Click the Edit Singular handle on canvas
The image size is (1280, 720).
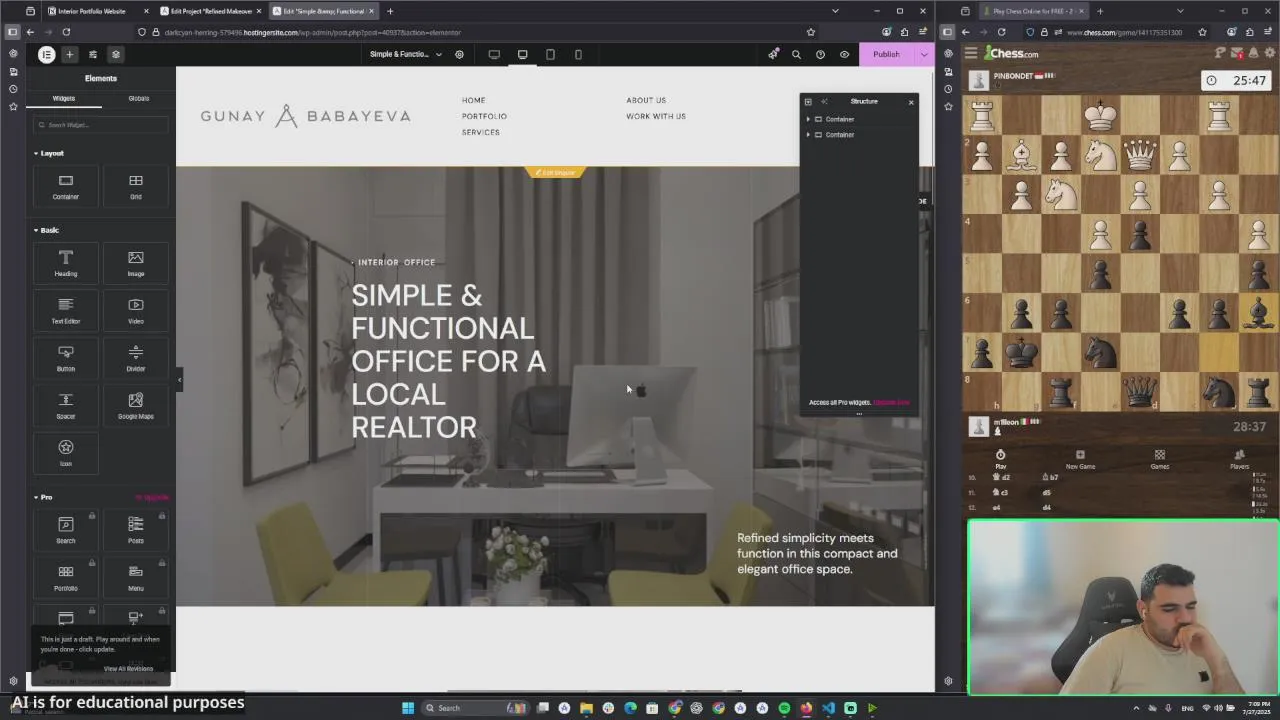click(x=555, y=172)
